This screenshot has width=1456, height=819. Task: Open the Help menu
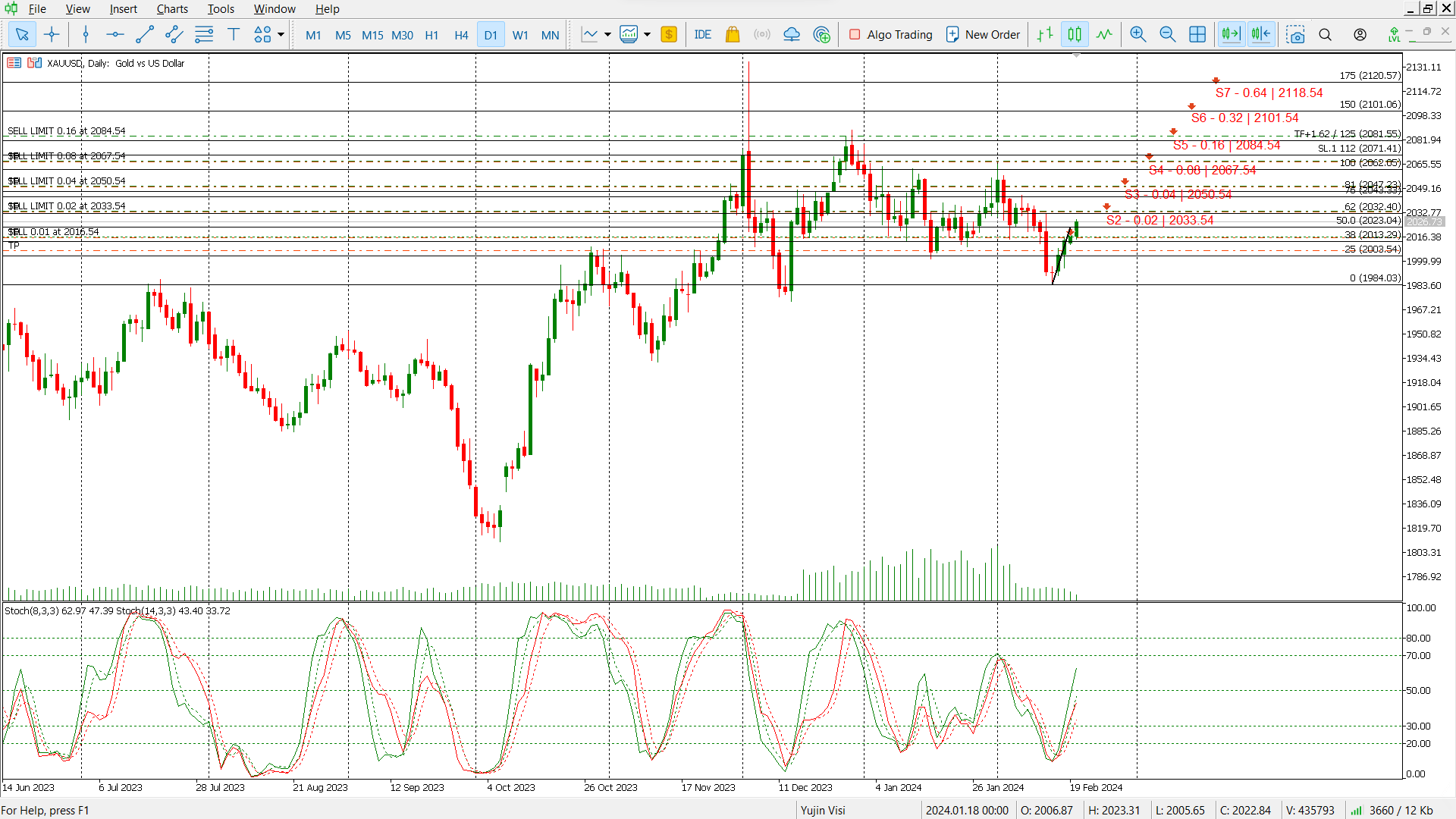click(327, 9)
